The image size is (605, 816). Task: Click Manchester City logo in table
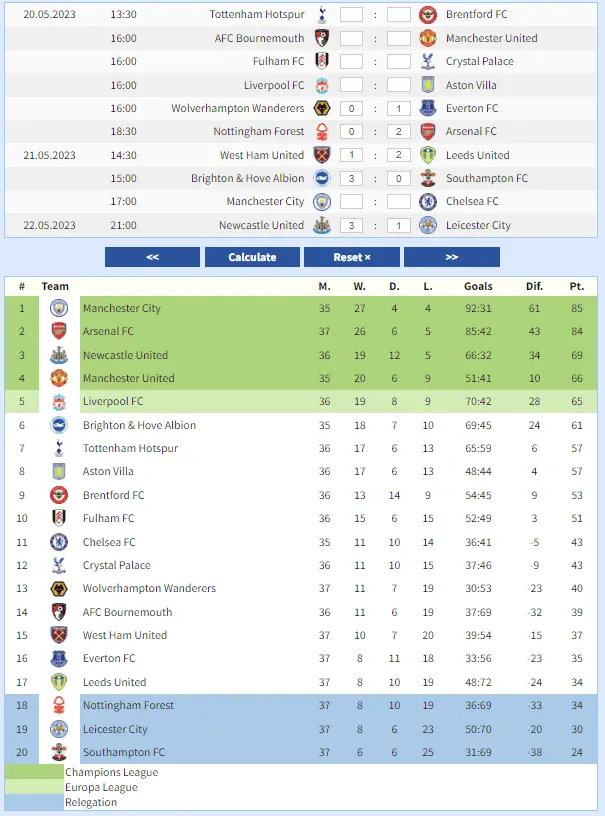[x=59, y=308]
